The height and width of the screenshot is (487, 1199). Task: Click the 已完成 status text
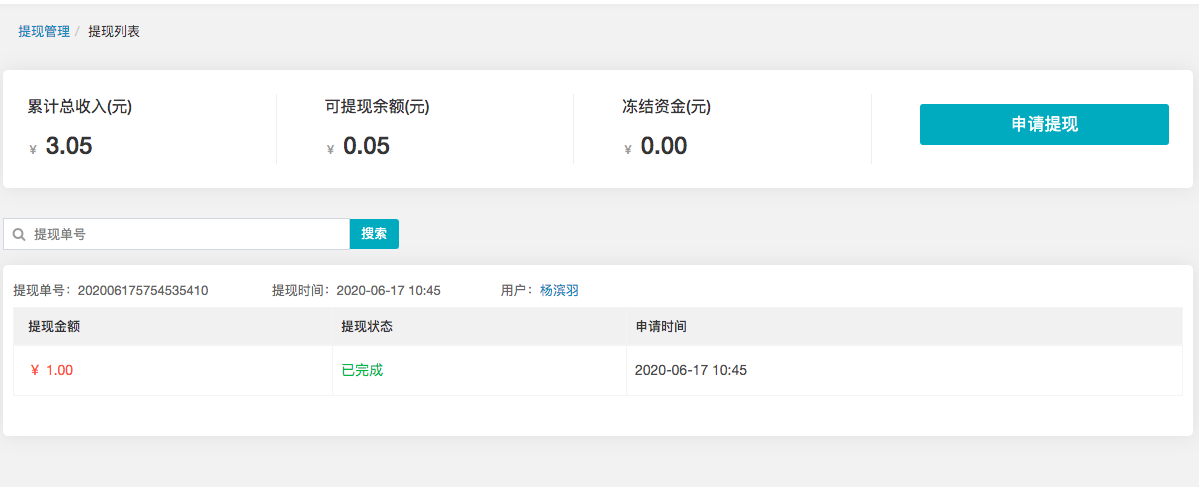(x=362, y=370)
